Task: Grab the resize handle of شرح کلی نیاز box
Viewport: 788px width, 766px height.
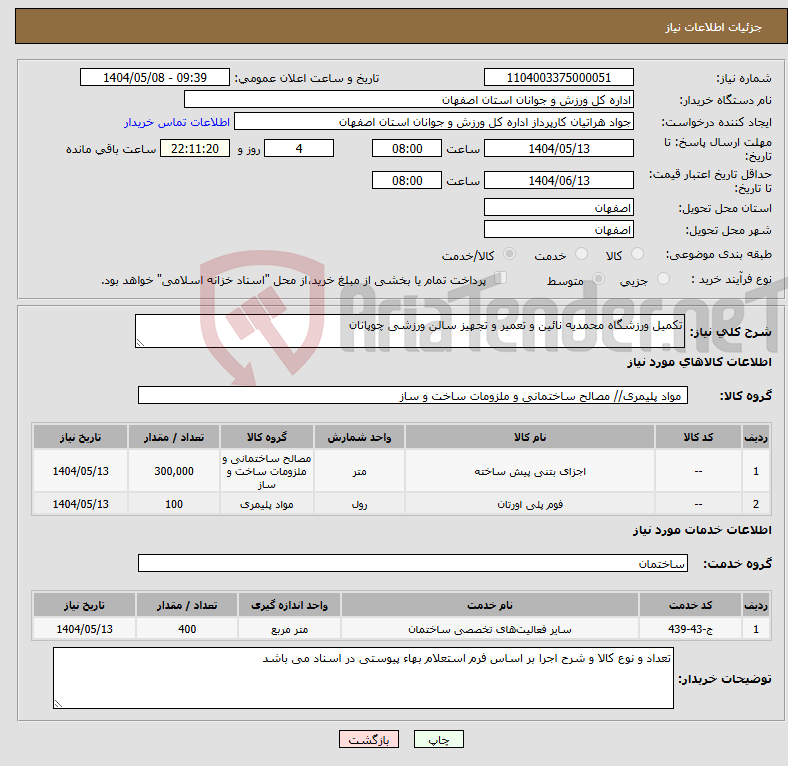Action: (x=140, y=343)
